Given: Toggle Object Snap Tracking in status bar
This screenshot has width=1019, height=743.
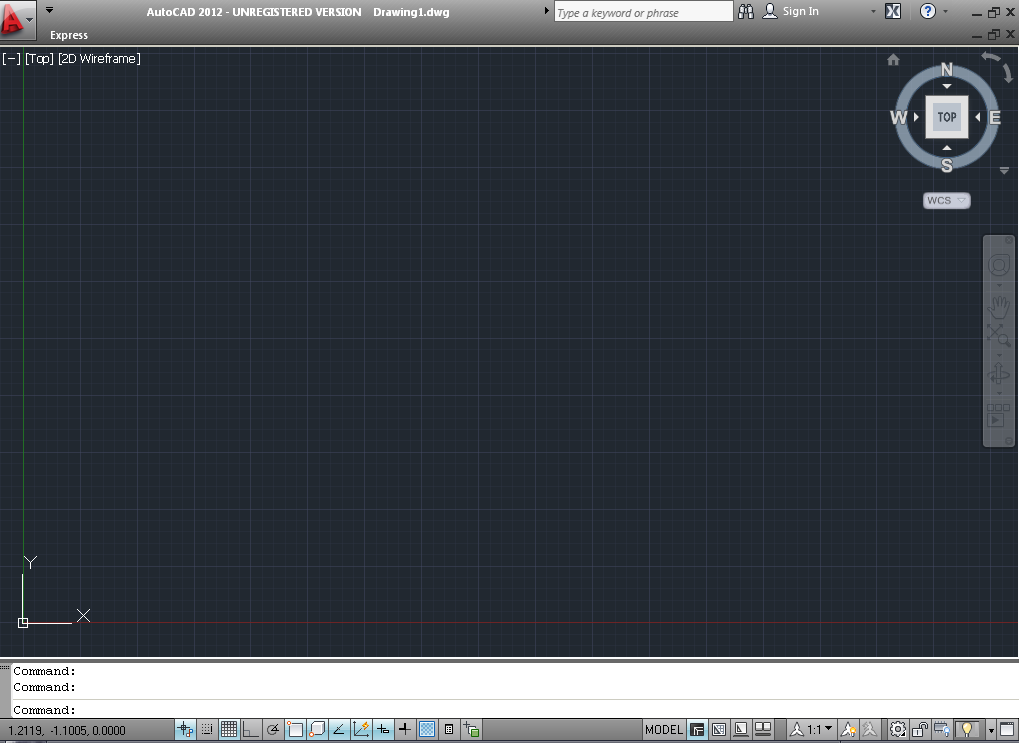Looking at the screenshot, I should [x=339, y=729].
